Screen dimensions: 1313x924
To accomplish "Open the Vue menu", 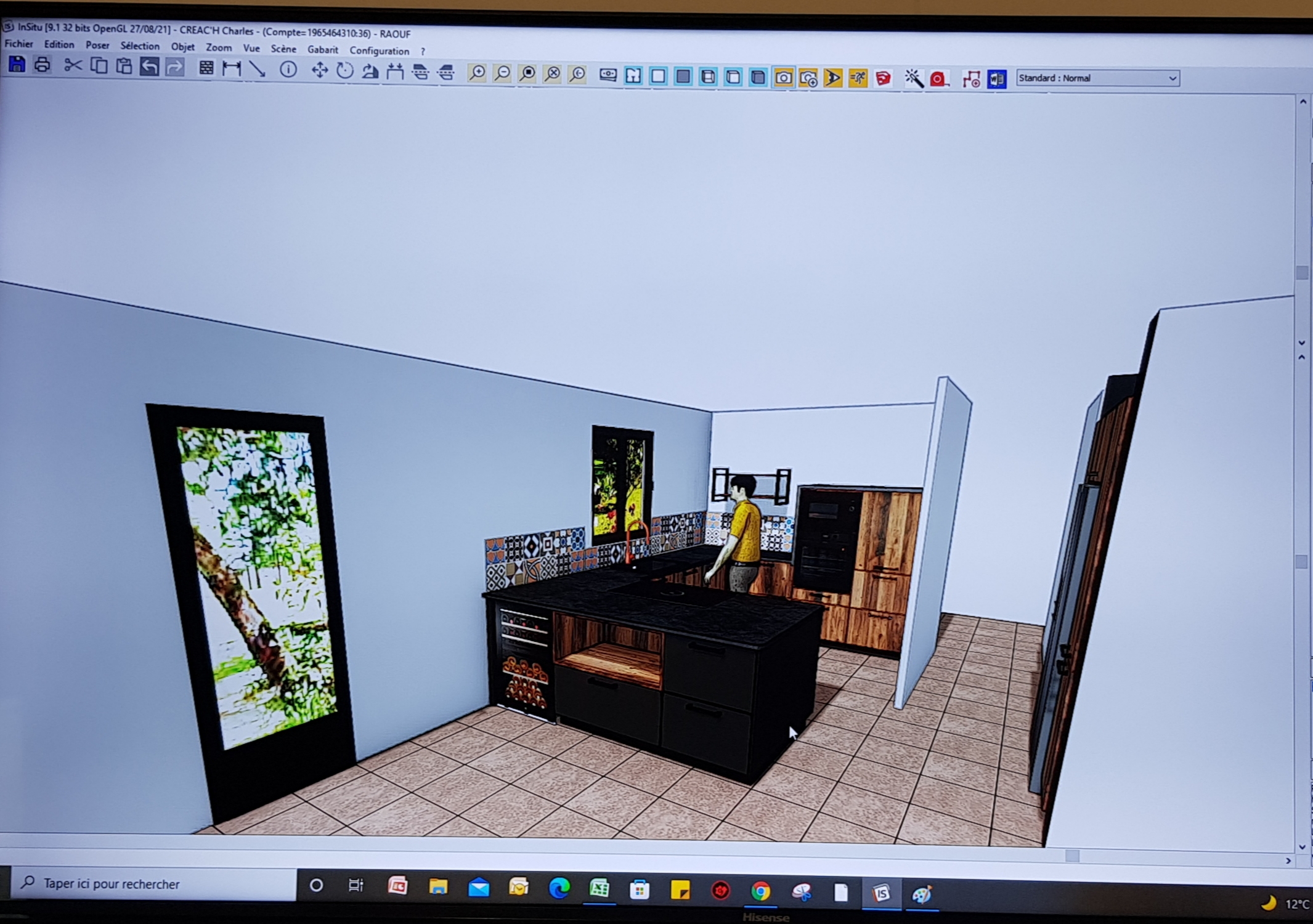I will [x=251, y=48].
